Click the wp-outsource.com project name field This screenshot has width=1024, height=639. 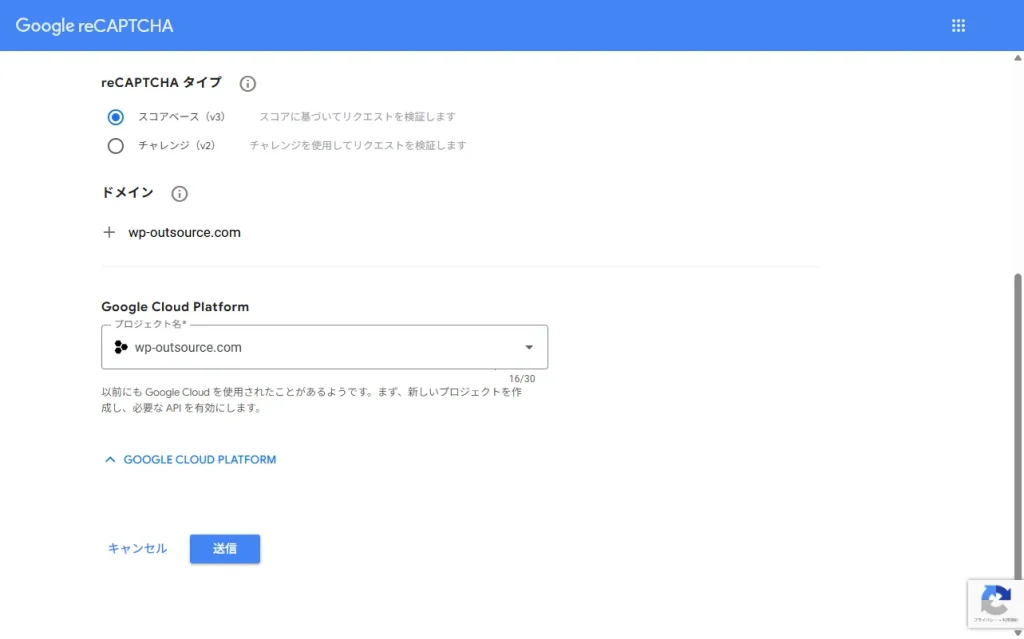pos(325,348)
